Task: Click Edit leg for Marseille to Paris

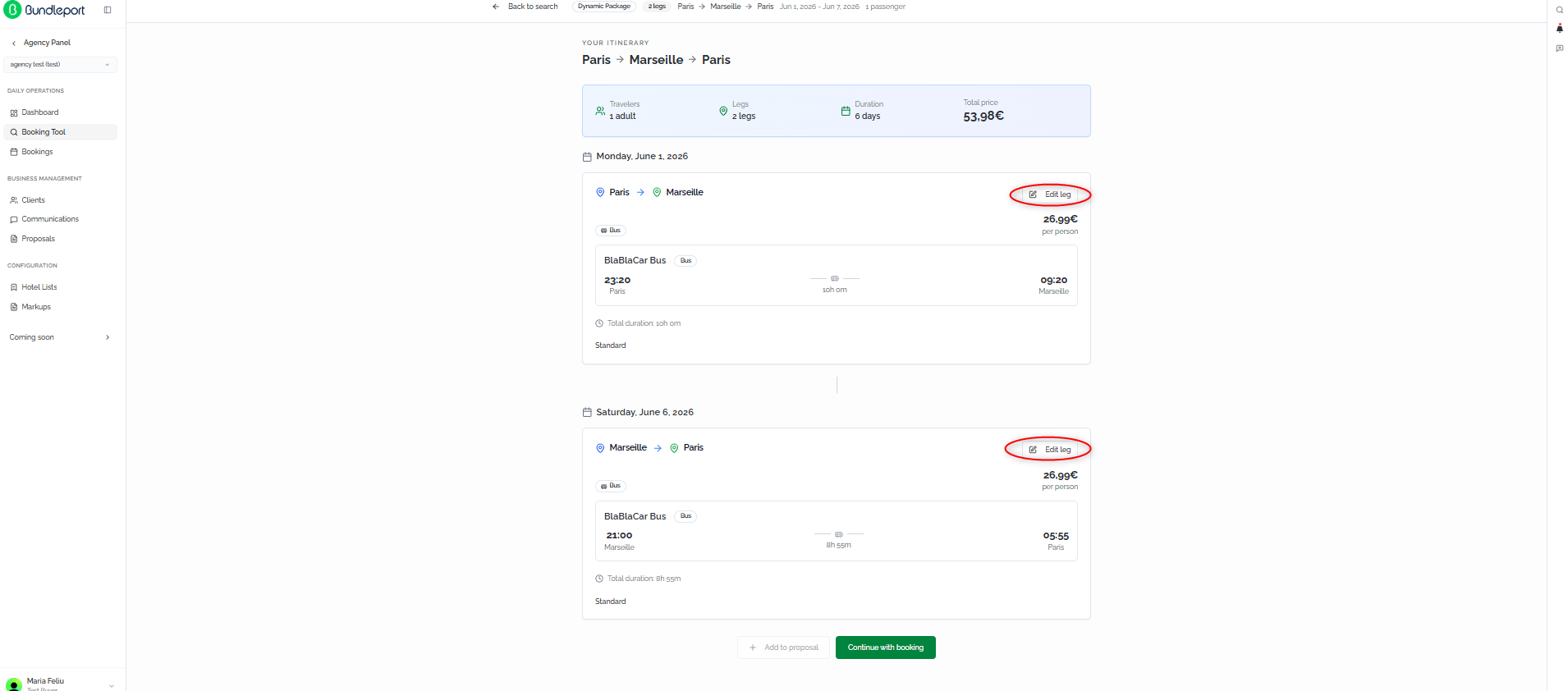Action: pyautogui.click(x=1050, y=450)
